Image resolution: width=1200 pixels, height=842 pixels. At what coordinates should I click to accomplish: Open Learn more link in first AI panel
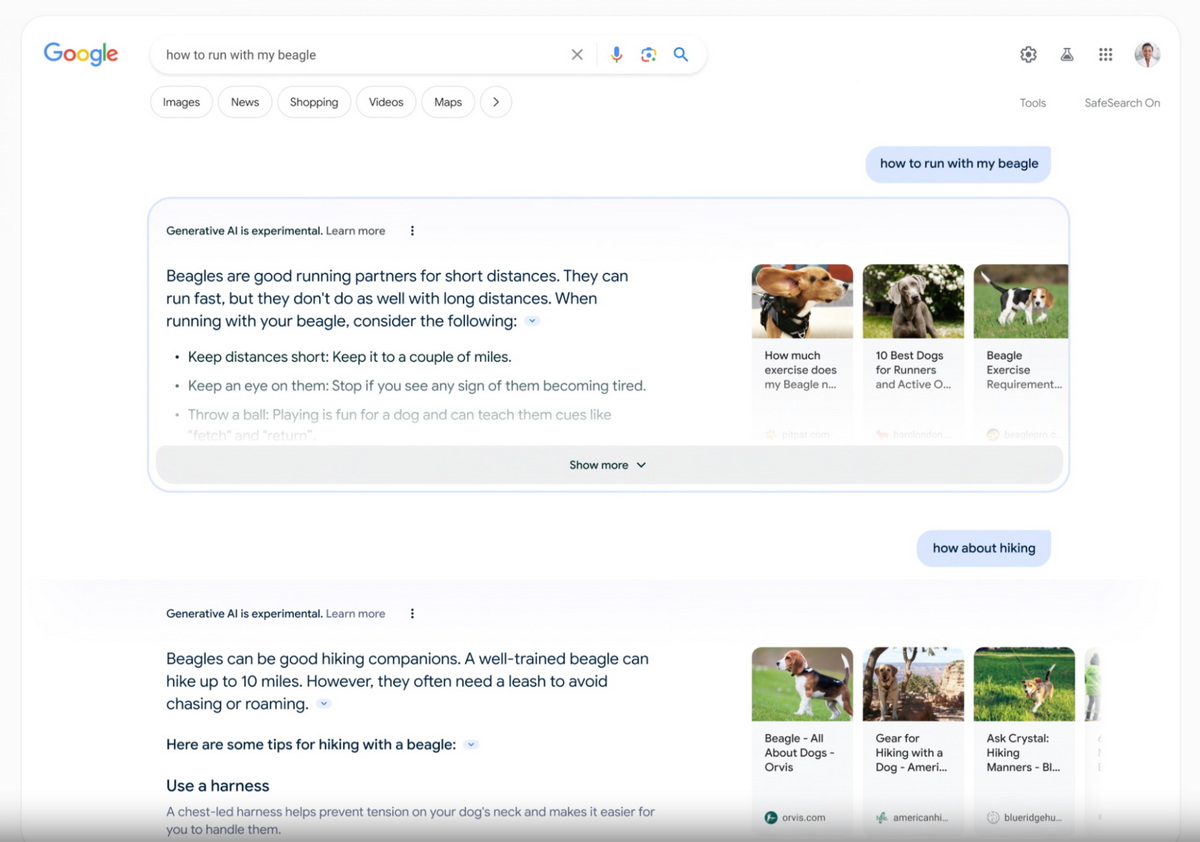coord(355,231)
